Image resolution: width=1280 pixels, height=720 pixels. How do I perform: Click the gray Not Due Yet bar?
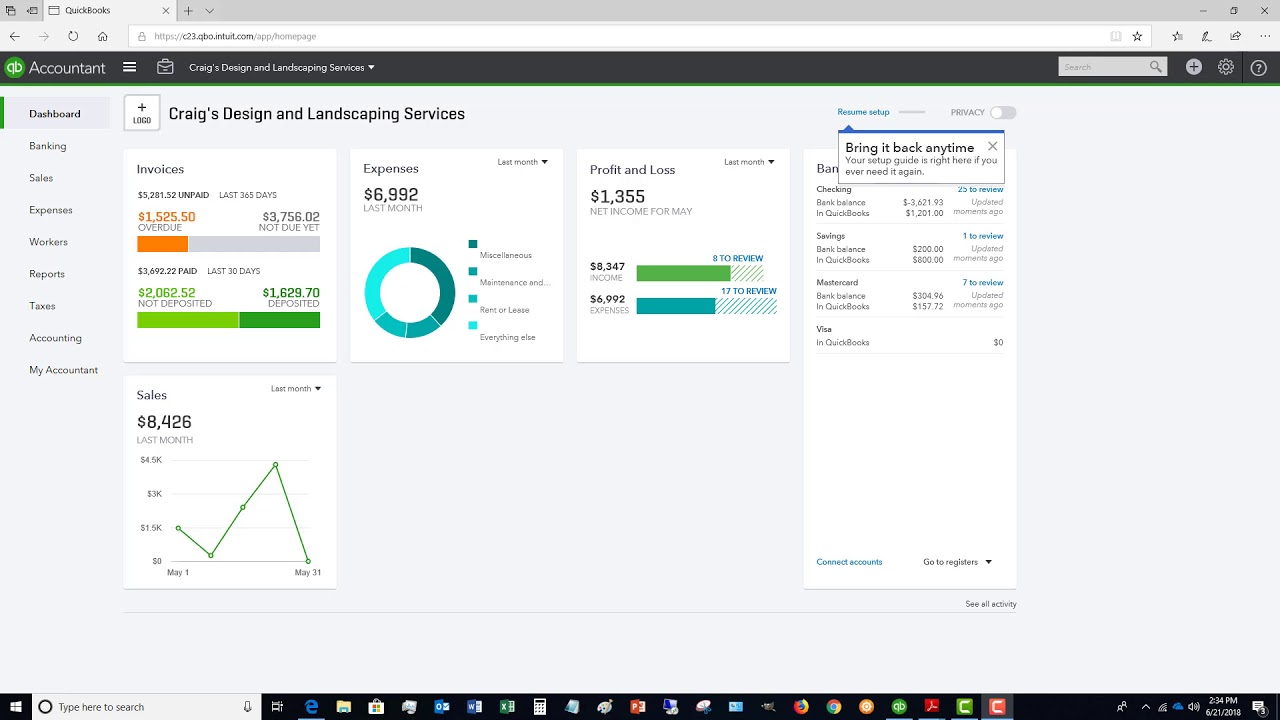(x=254, y=244)
